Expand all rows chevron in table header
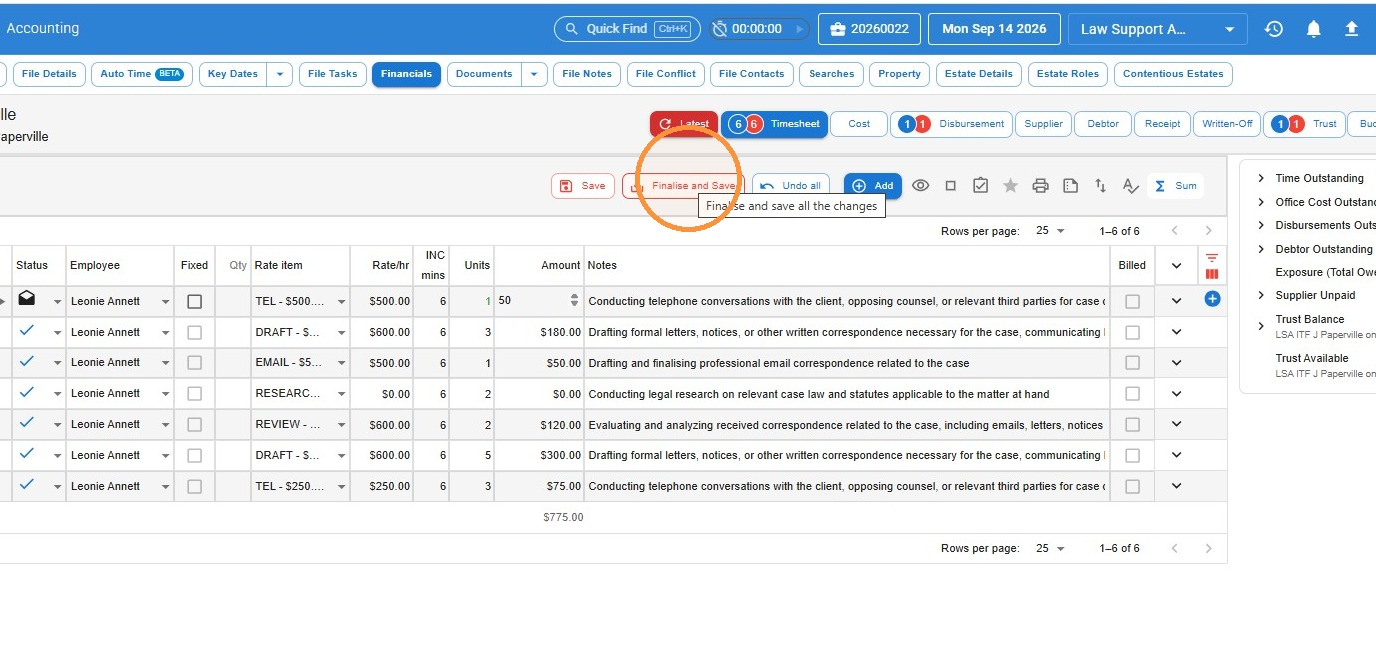 click(x=1176, y=266)
